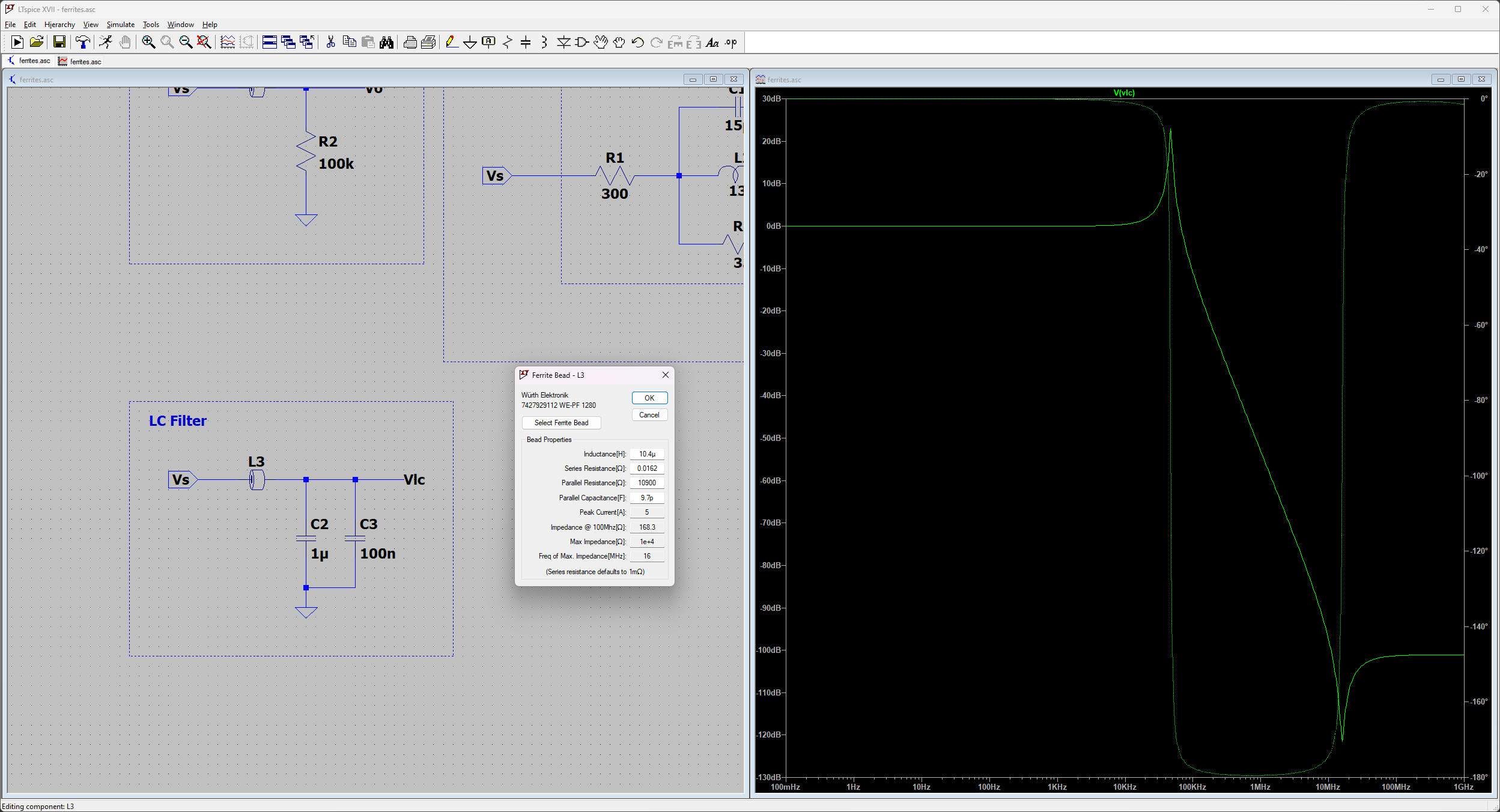
Task: Click the C2 capacitor label
Action: tap(319, 524)
